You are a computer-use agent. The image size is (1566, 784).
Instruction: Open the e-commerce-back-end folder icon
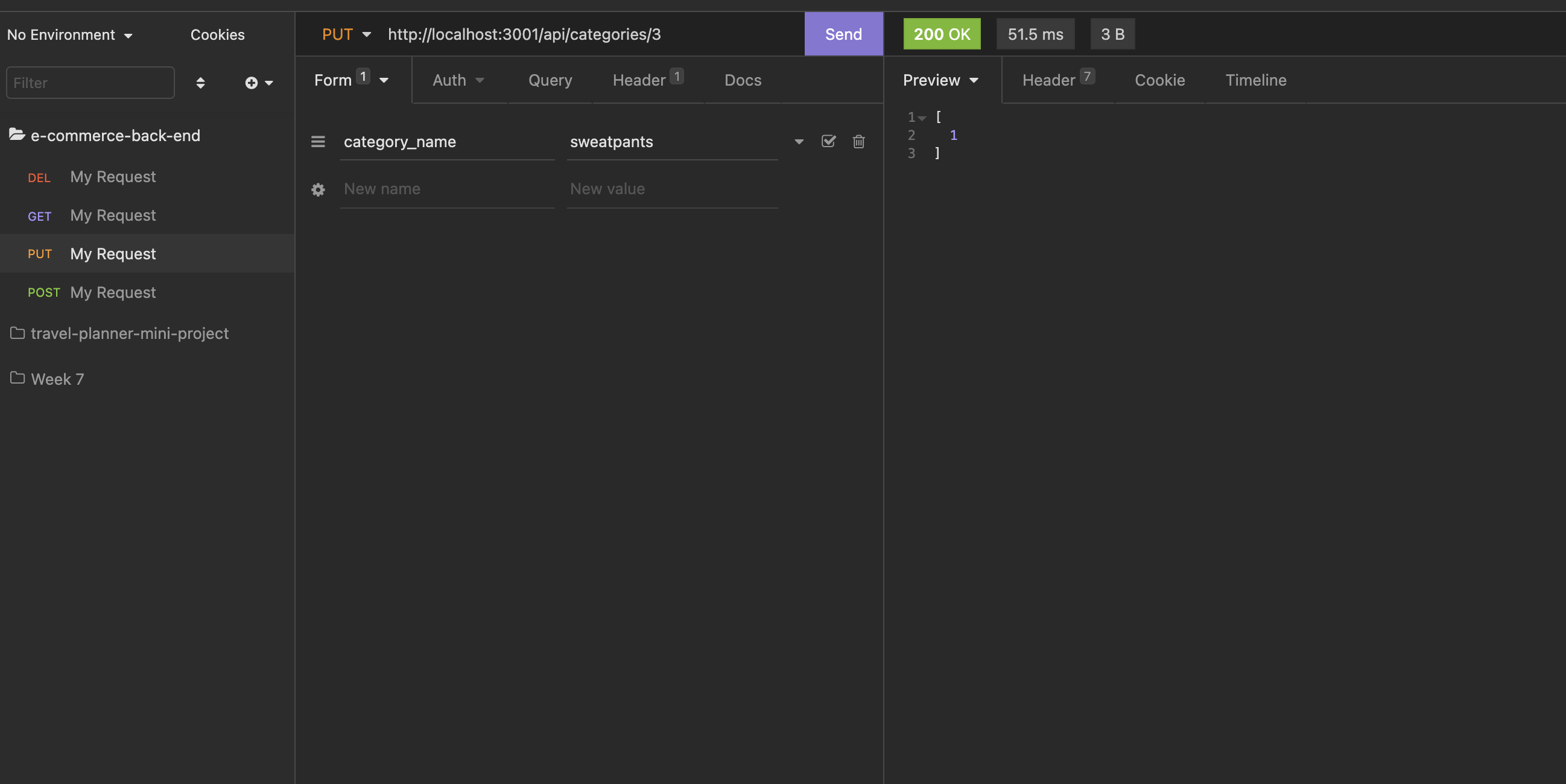17,135
